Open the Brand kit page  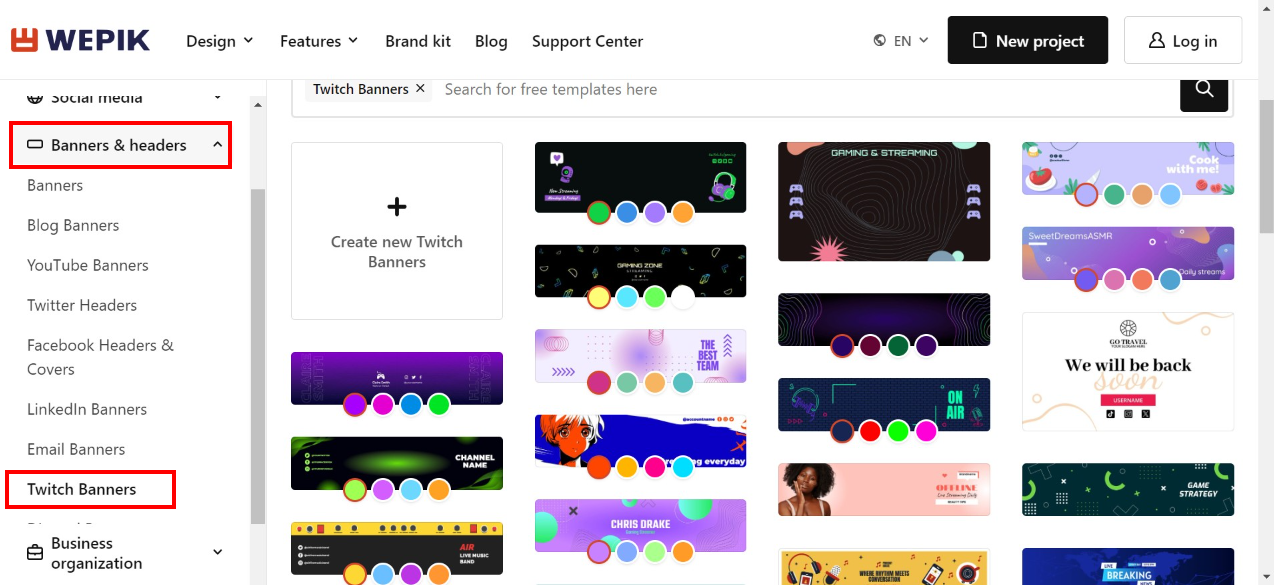pos(418,41)
